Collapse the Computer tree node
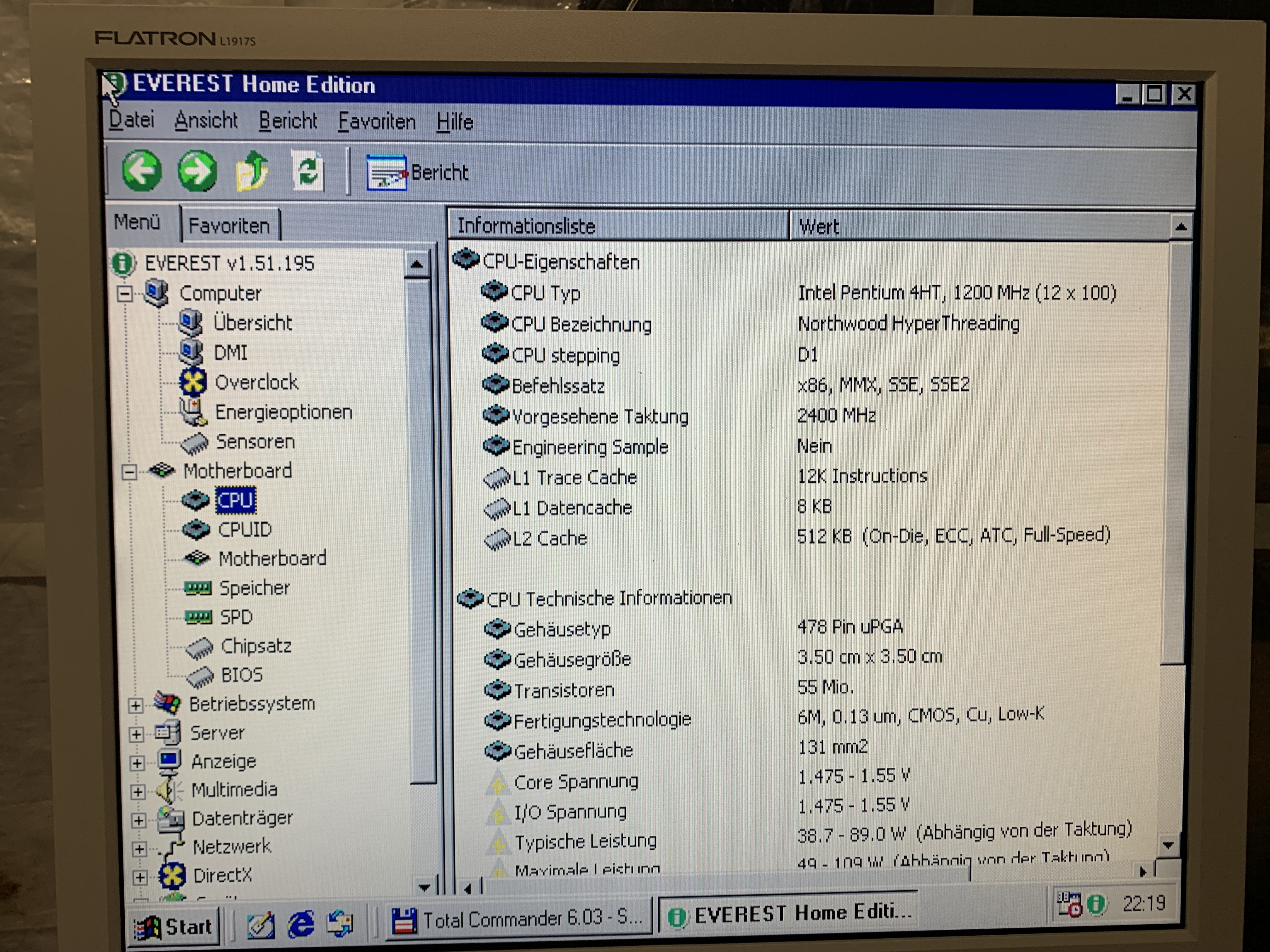Image resolution: width=1270 pixels, height=952 pixels. 125,294
